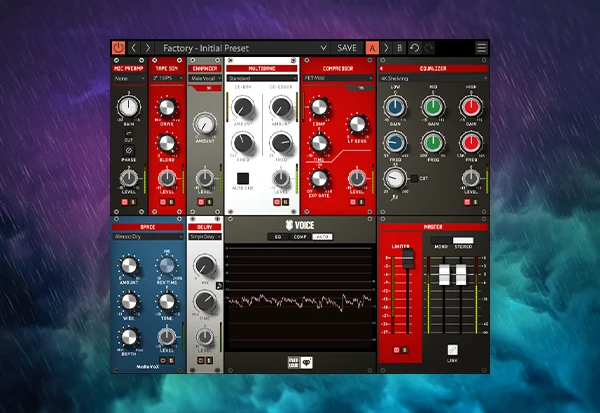This screenshot has width=600, height=413.
Task: Open Equalizer 4K Shelving dropdown
Action: pyautogui.click(x=433, y=78)
